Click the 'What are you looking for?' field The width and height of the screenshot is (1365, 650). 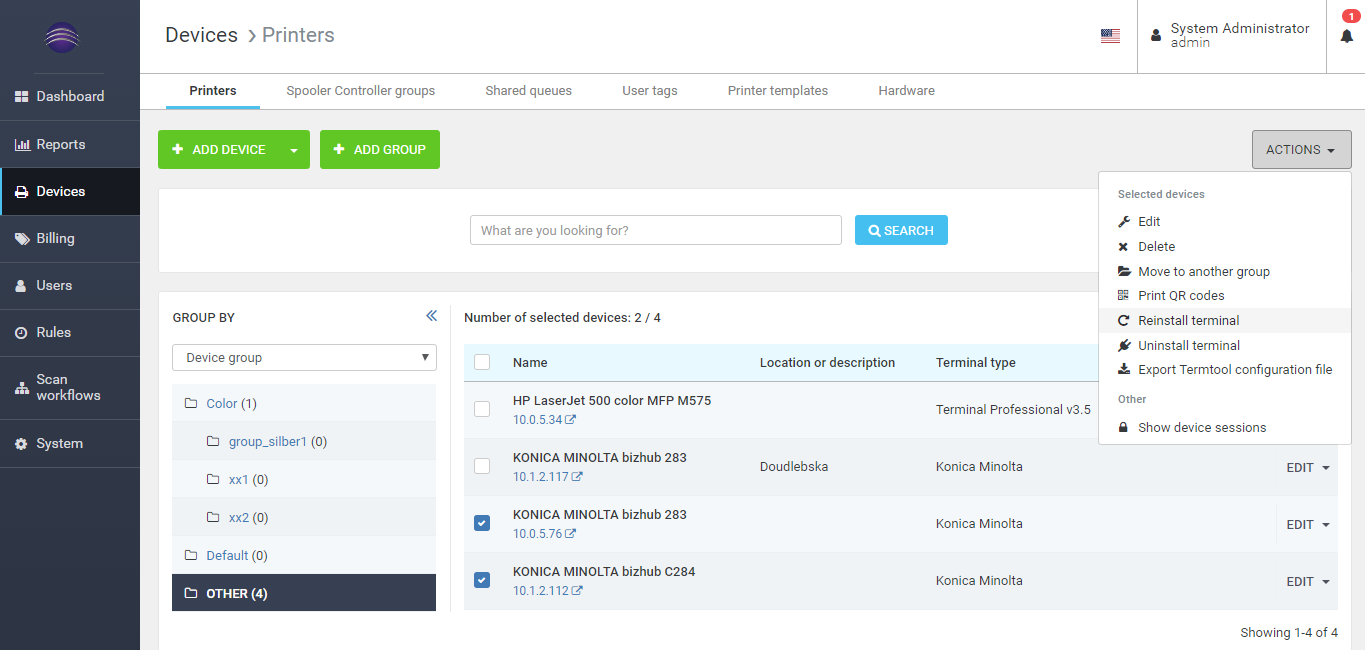click(x=655, y=230)
